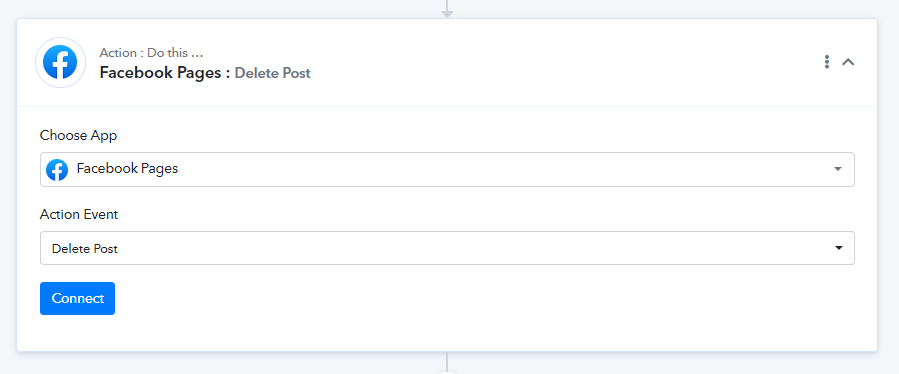Click the "Choose App" field label
899x374 pixels.
point(79,135)
